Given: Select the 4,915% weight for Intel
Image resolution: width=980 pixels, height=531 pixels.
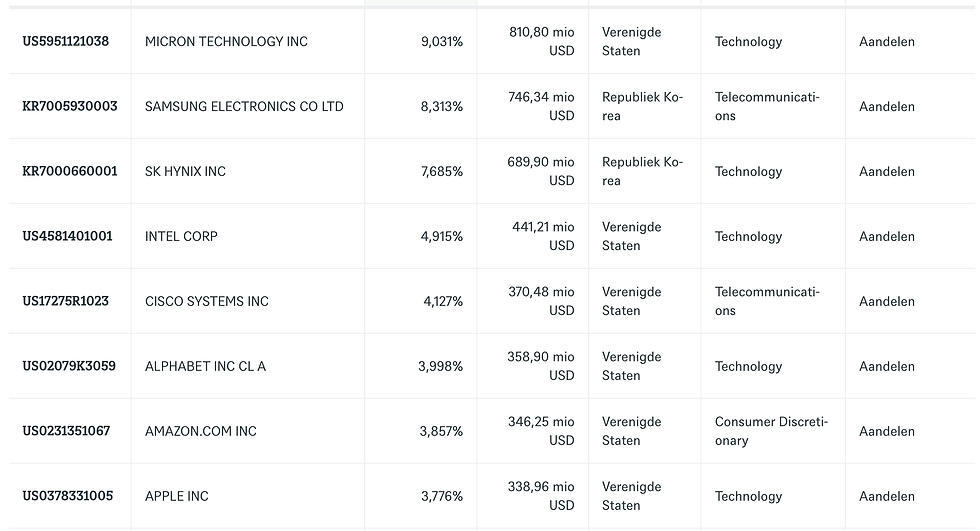Looking at the screenshot, I should [442, 236].
